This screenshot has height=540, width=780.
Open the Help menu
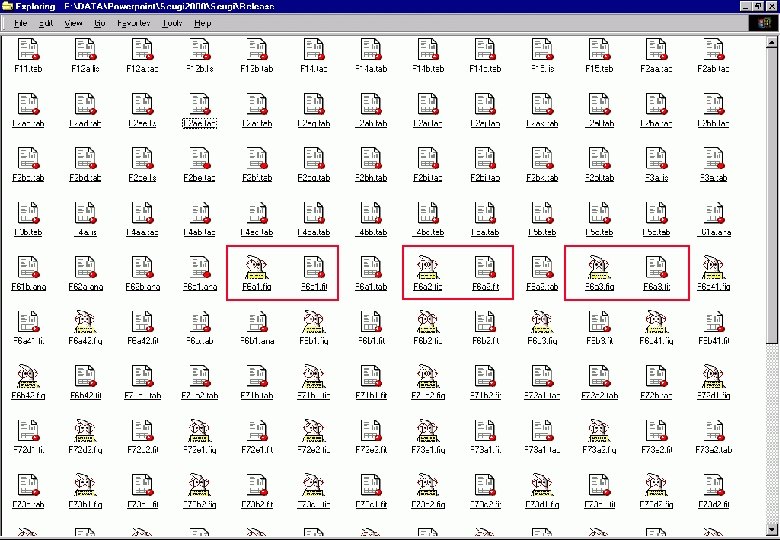[x=202, y=23]
